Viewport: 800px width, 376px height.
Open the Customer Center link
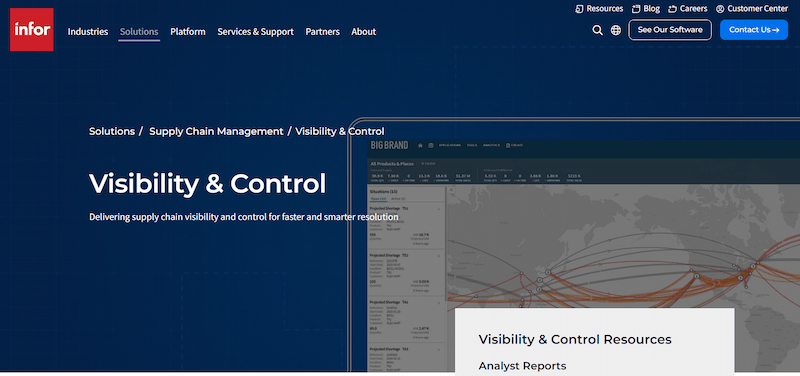click(758, 9)
